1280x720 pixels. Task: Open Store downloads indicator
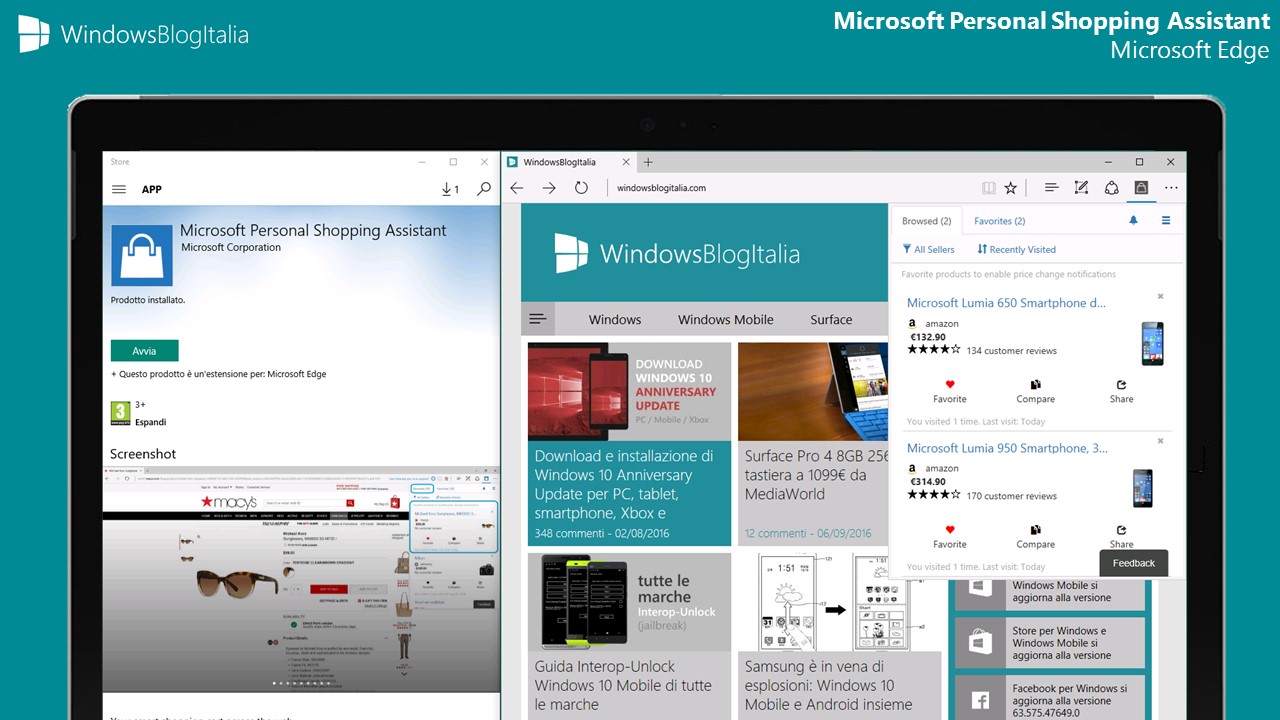[x=450, y=189]
